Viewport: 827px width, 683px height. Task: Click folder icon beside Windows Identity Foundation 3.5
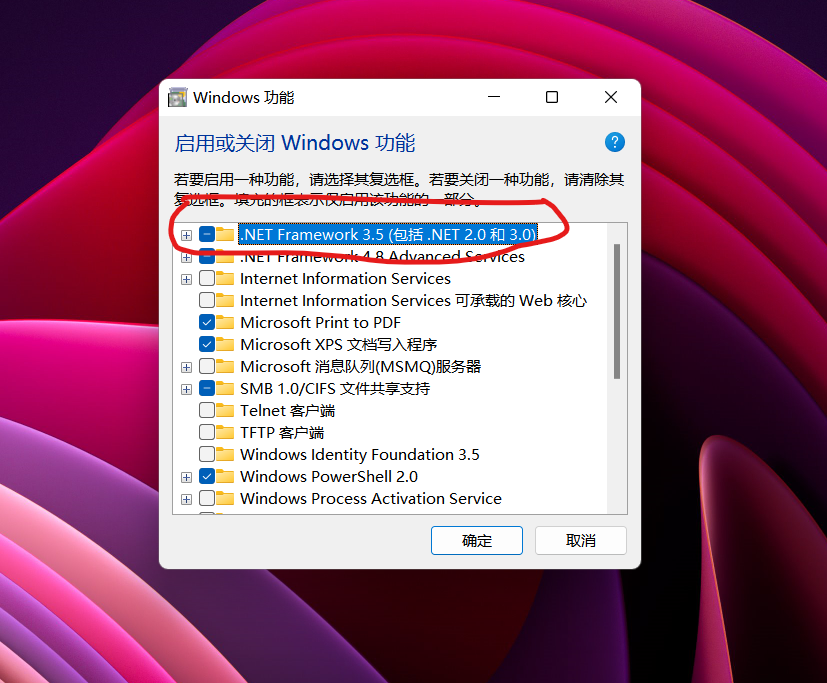(x=225, y=455)
